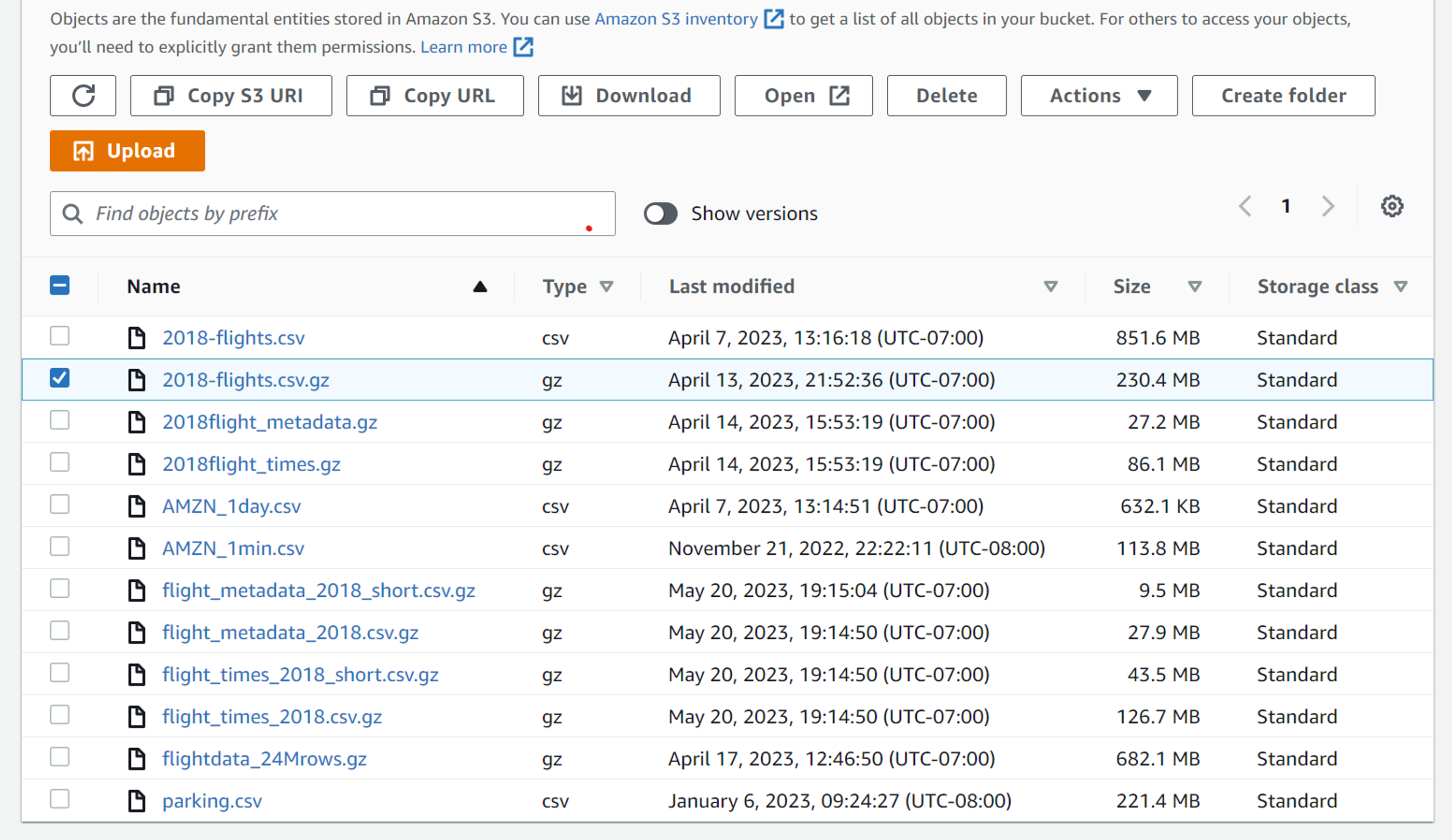Image resolution: width=1452 pixels, height=840 pixels.
Task: Uncheck the 2018-flights.csv.gz checkbox
Action: (60, 379)
